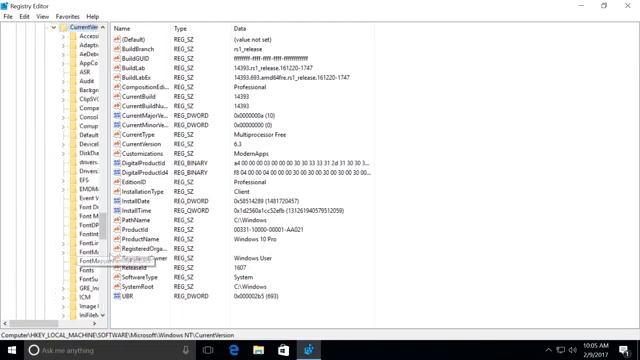Click the (Default) value icon
The width and height of the screenshot is (640, 360).
(117, 40)
